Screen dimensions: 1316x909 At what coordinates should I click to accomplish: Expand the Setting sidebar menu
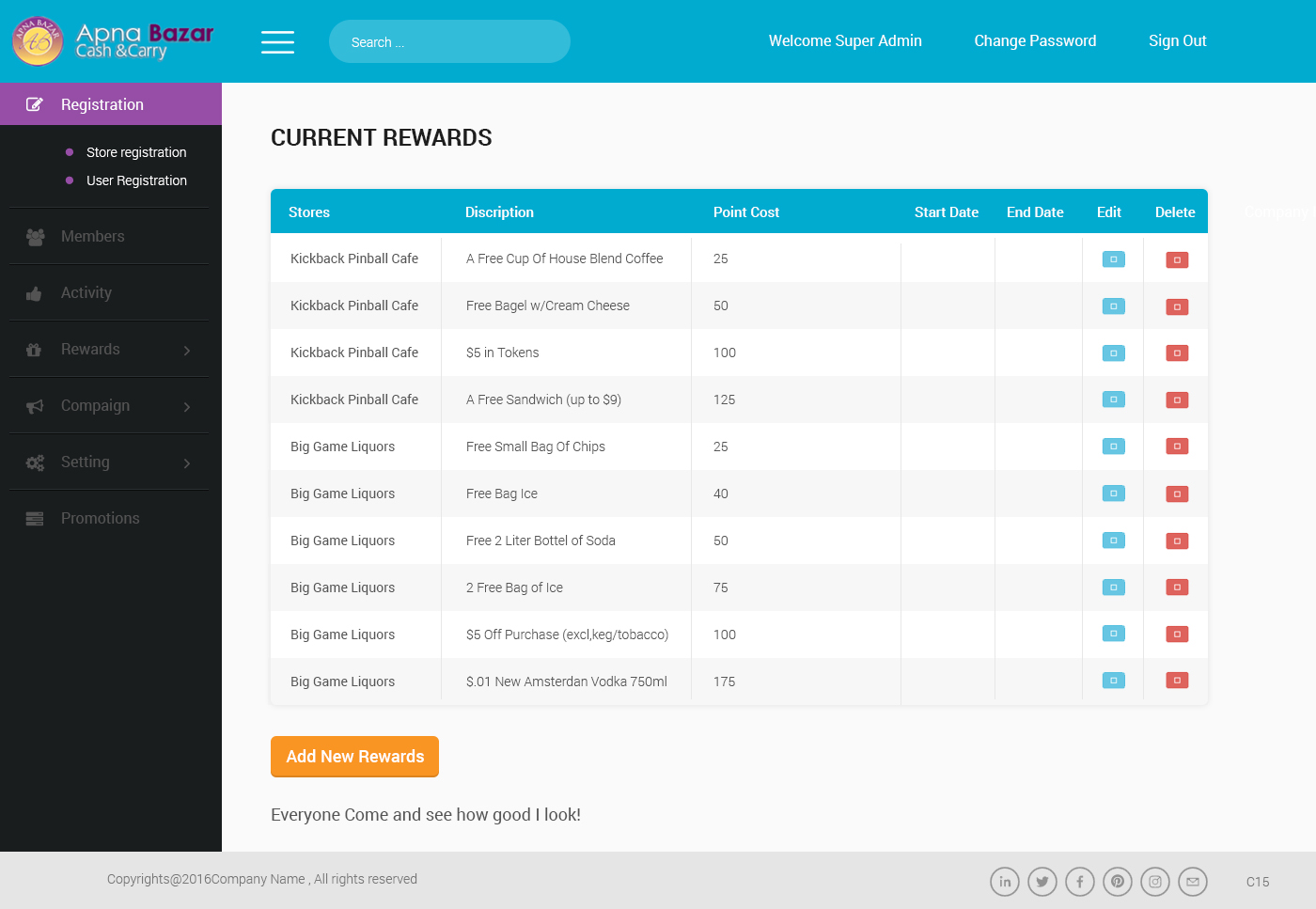pos(110,462)
